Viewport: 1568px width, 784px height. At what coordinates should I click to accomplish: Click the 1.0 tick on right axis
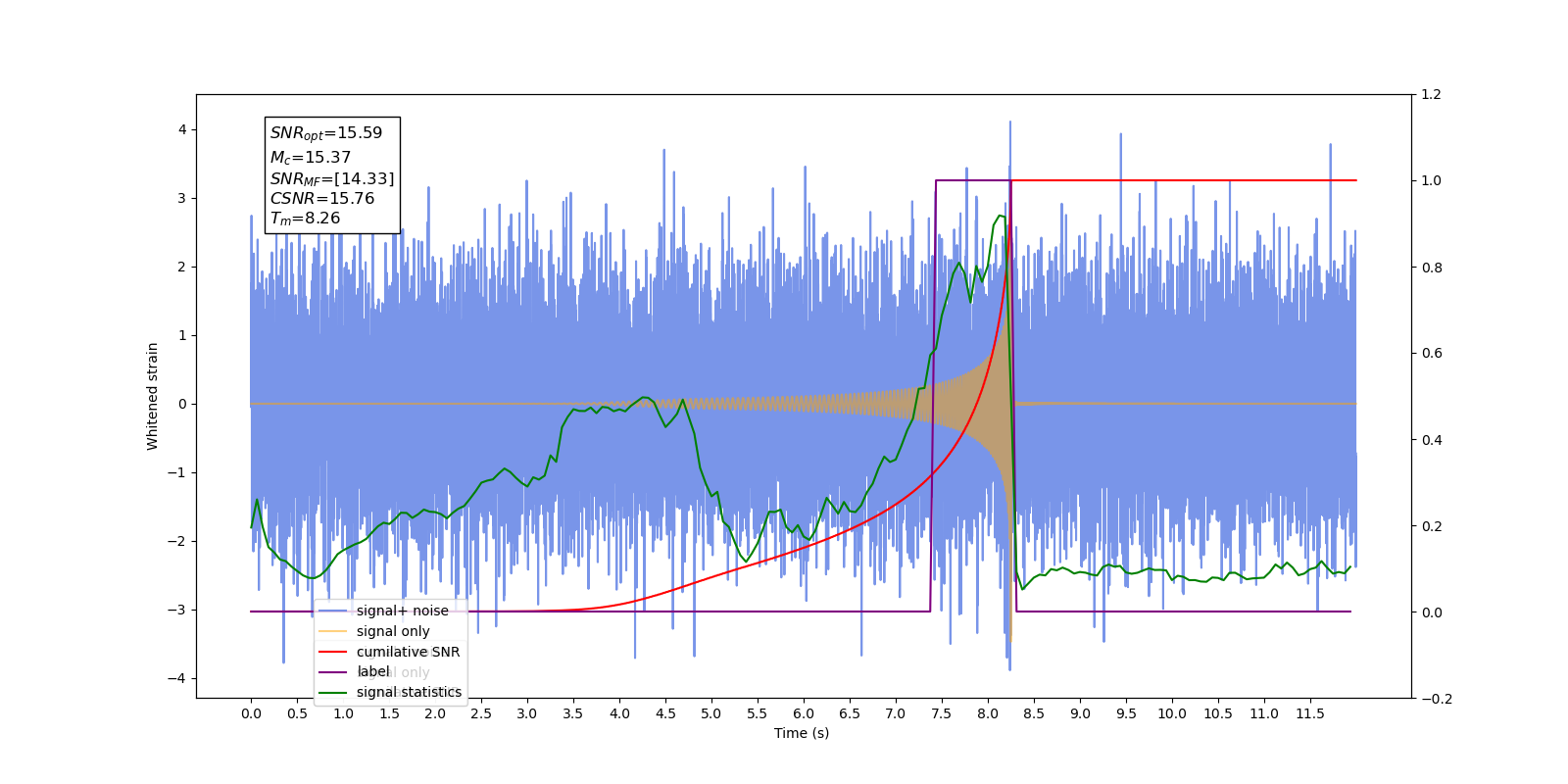(1431, 181)
